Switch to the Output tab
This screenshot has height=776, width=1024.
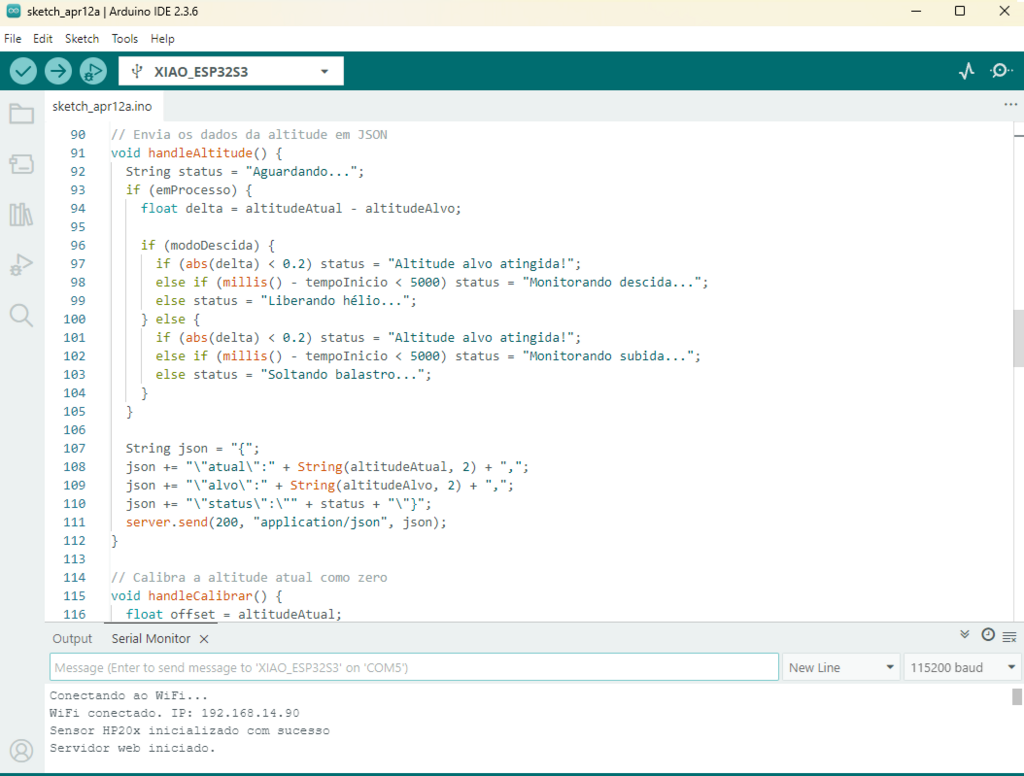72,638
